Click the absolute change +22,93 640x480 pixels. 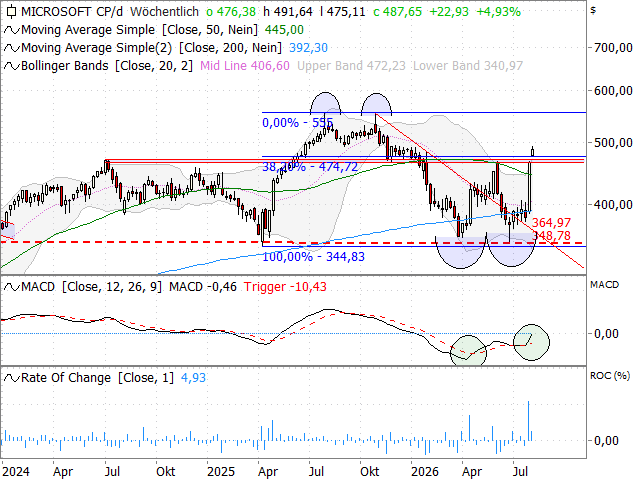point(449,11)
